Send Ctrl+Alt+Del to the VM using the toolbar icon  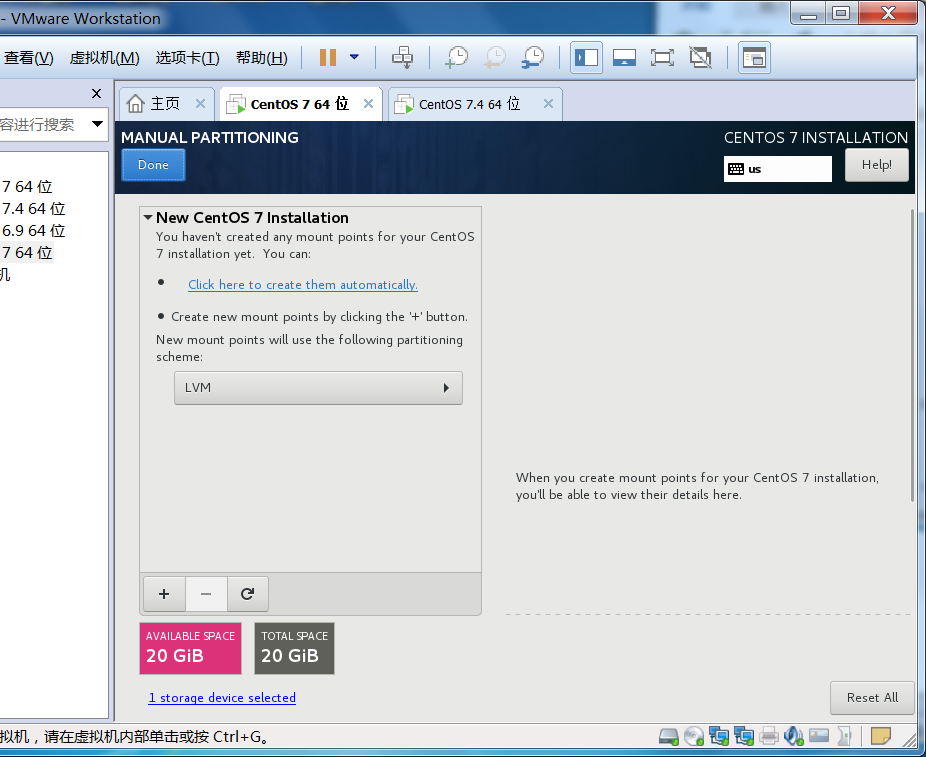pos(403,57)
